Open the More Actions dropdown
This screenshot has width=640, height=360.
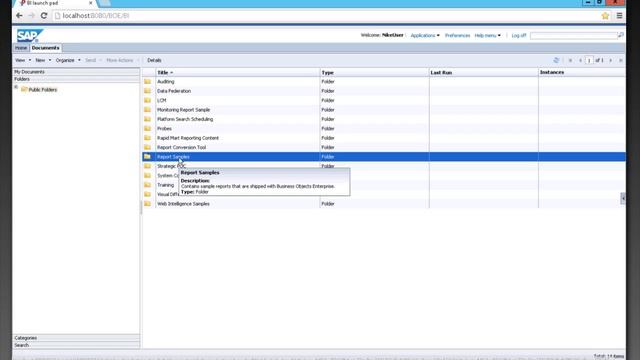[122, 60]
